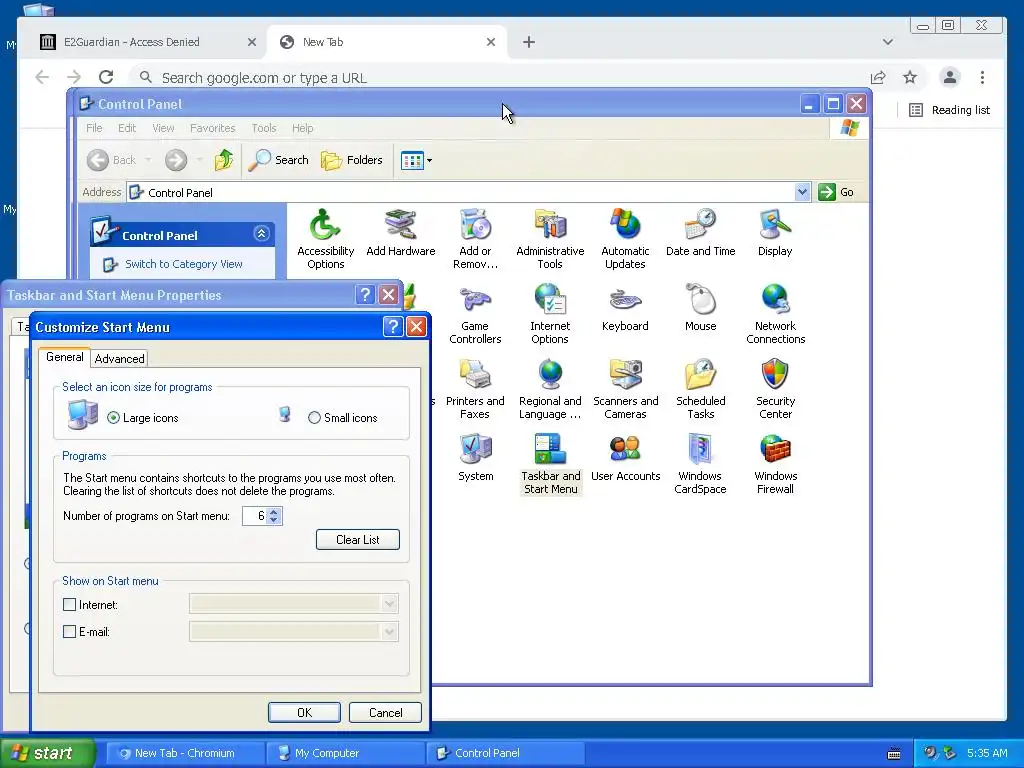Open the Tools menu in Control Panel
This screenshot has width=1024, height=768.
pyautogui.click(x=264, y=128)
